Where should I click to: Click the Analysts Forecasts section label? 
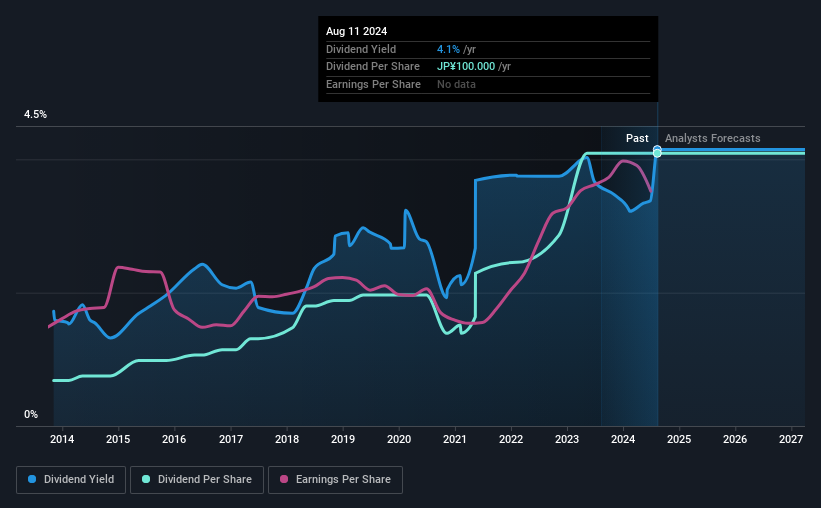click(713, 138)
